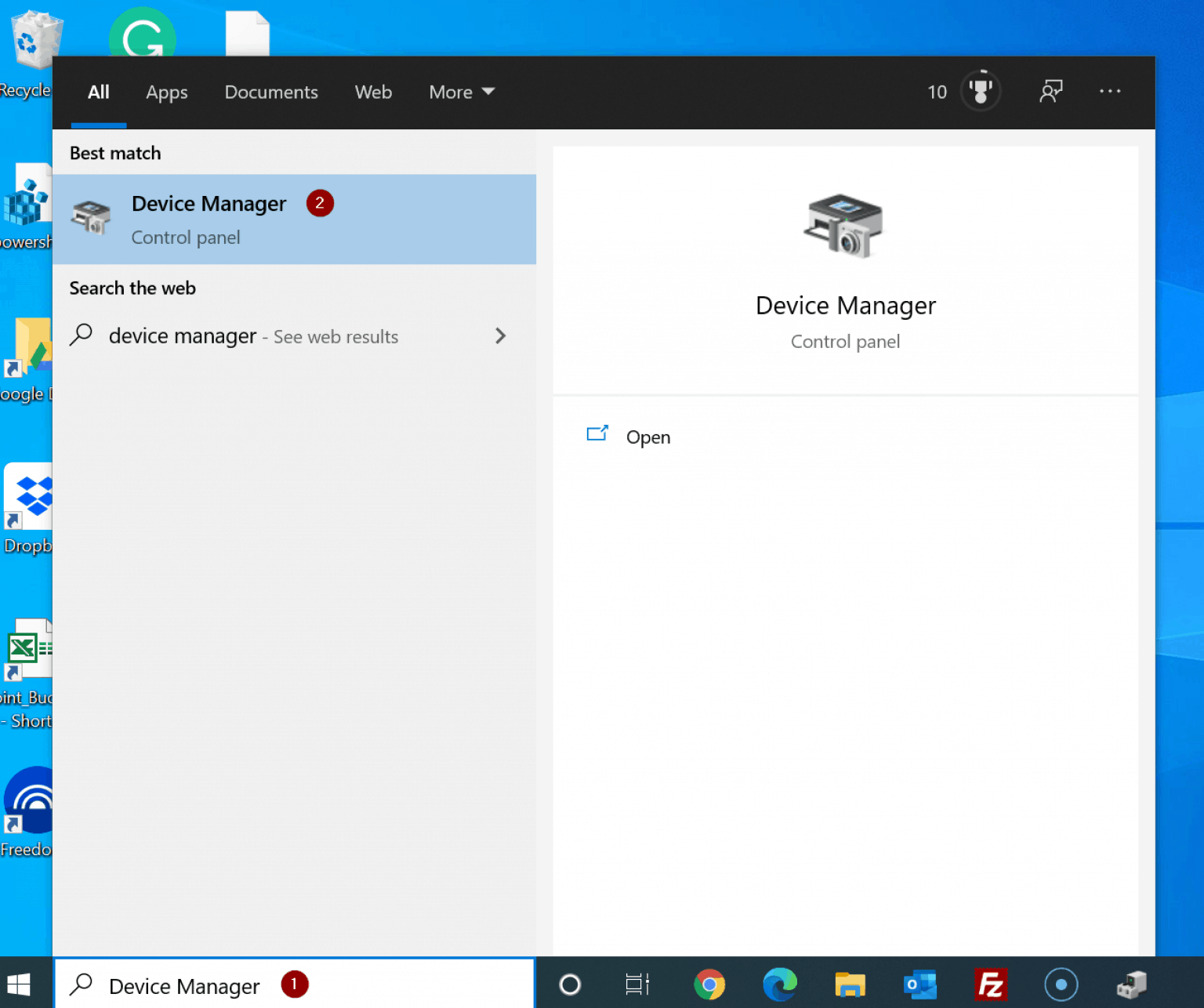The image size is (1204, 1008).
Task: Open the Freedom app desktop icon
Action: (28, 800)
